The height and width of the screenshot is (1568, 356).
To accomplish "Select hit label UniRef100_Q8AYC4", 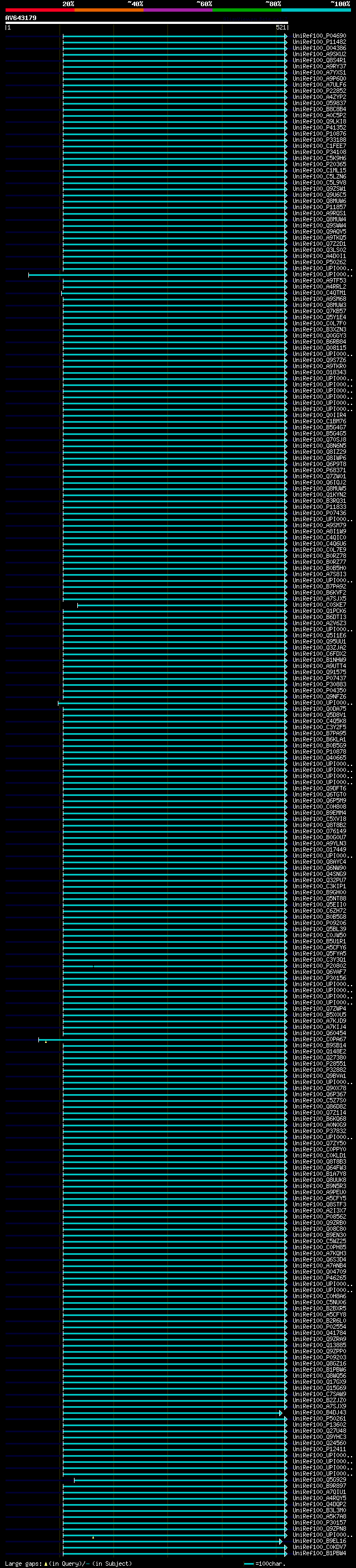I will (319, 862).
